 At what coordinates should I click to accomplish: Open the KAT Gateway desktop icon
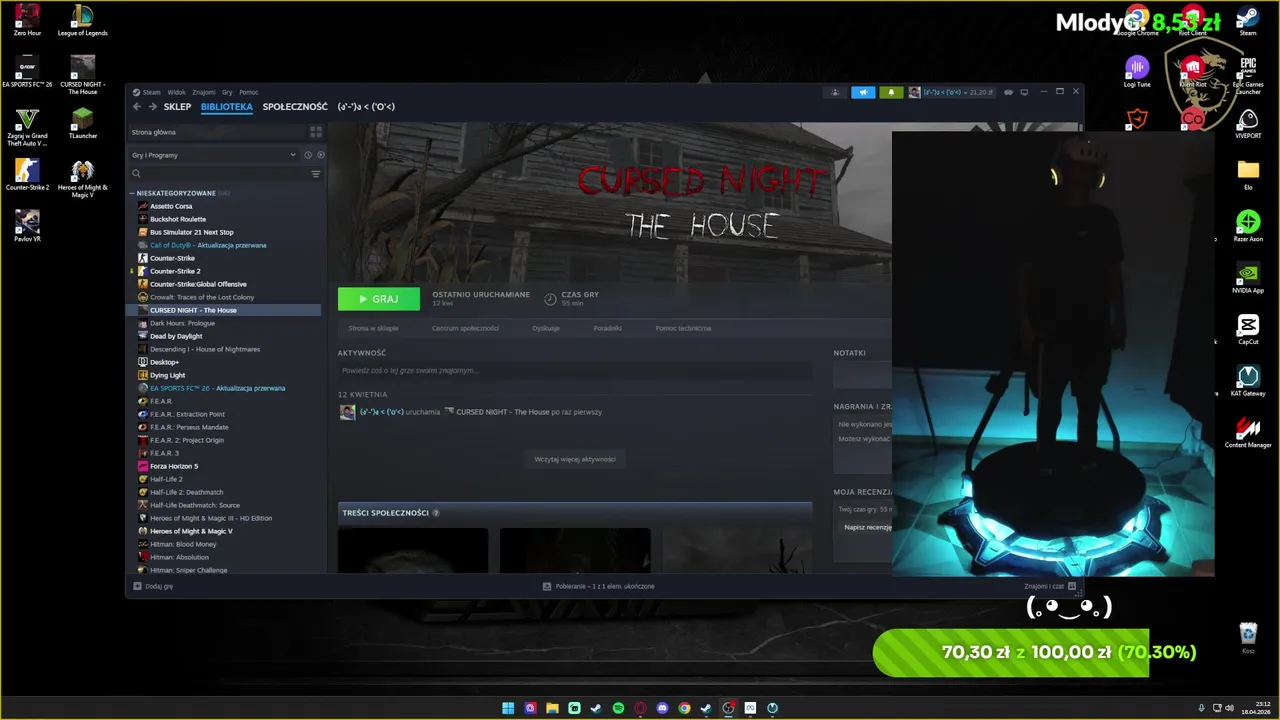click(1248, 382)
